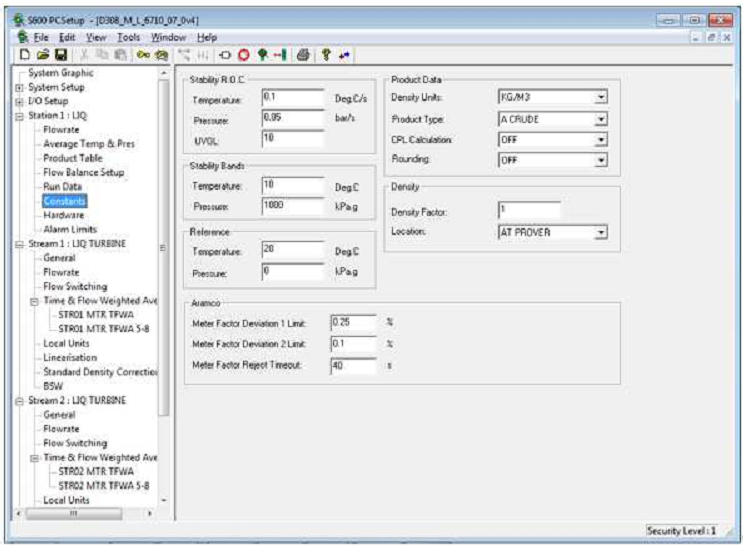Select BSW tree item
The image size is (743, 552).
pos(53,386)
